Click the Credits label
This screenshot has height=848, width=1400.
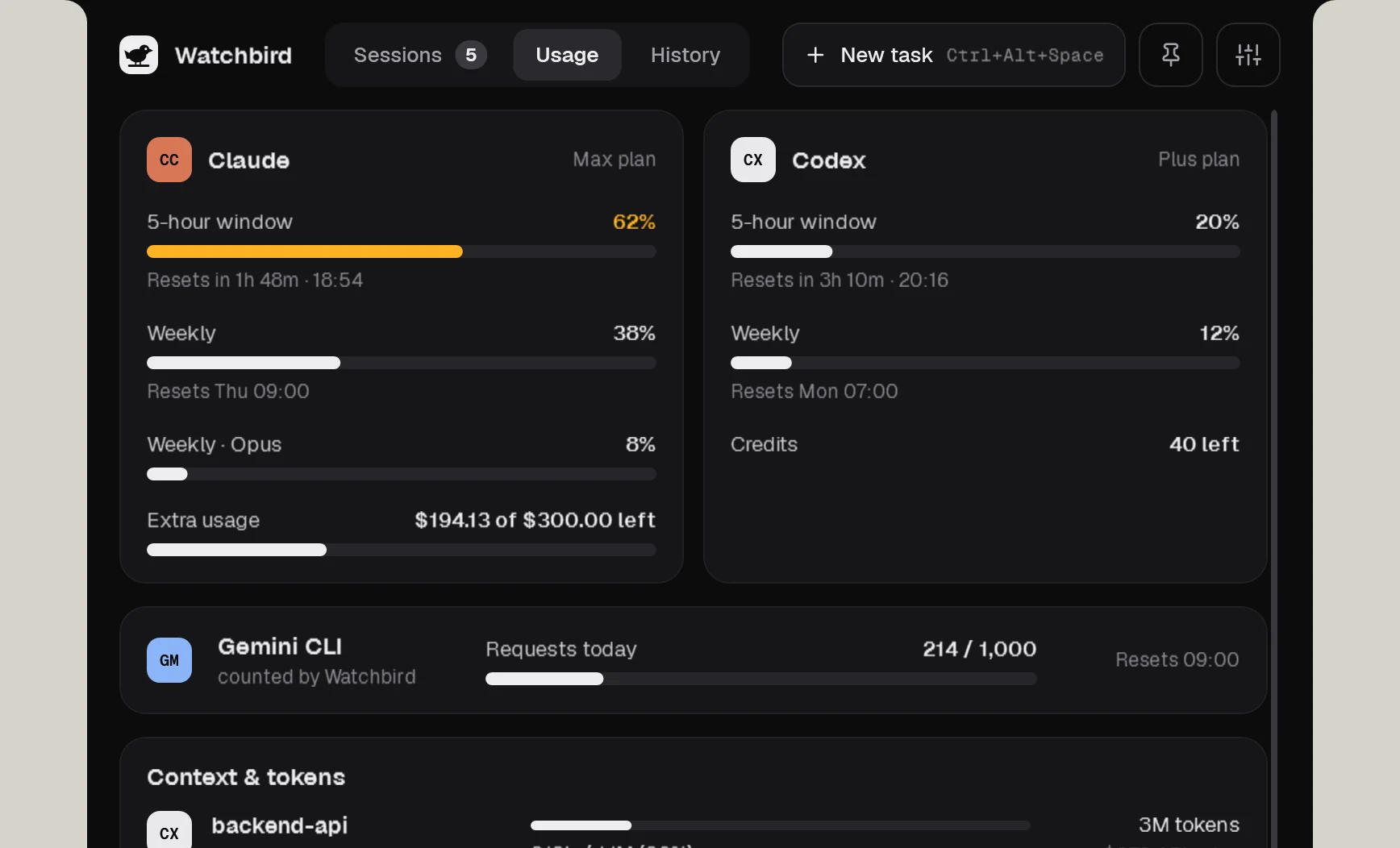(764, 444)
